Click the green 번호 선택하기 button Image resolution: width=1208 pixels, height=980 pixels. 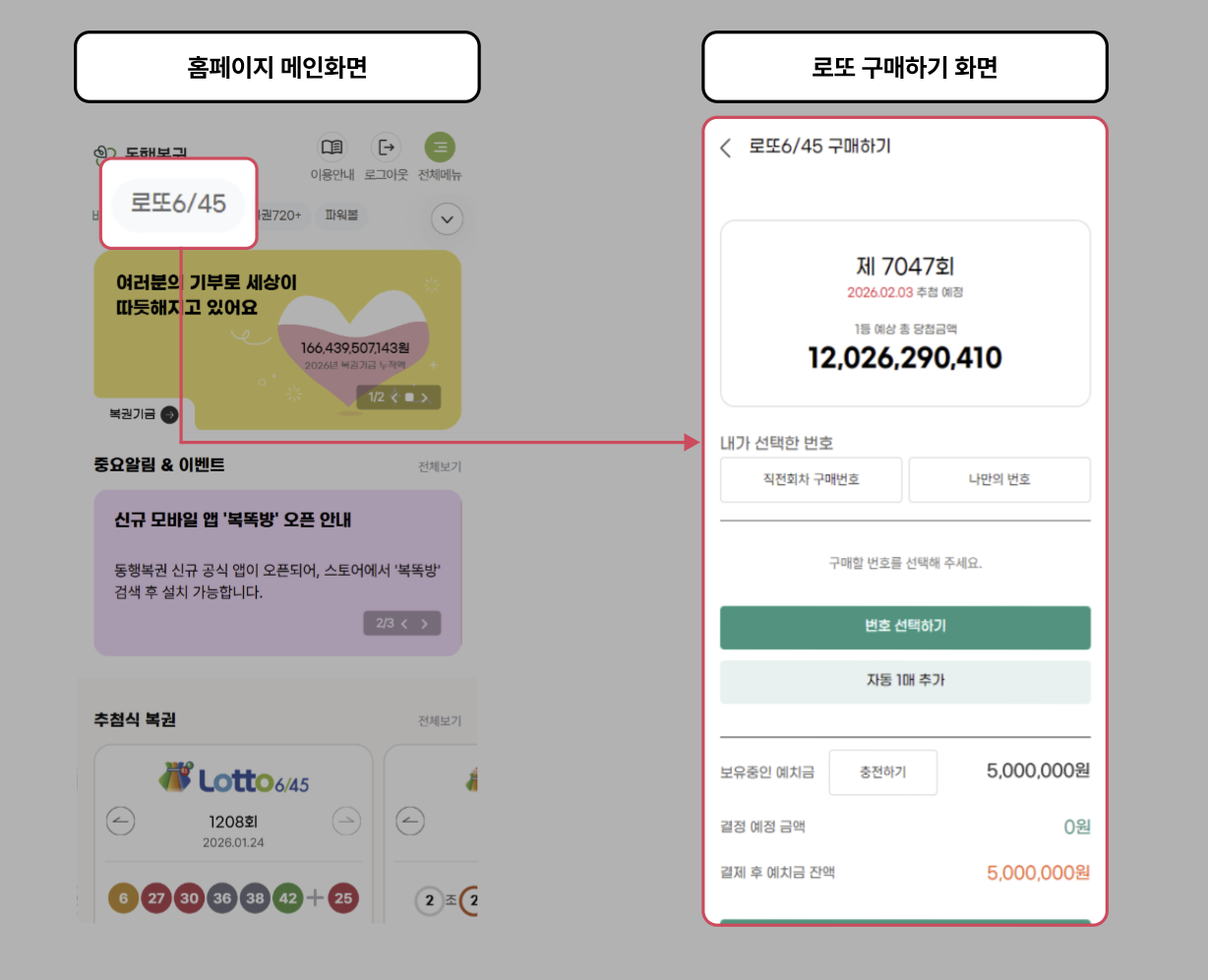click(x=905, y=627)
